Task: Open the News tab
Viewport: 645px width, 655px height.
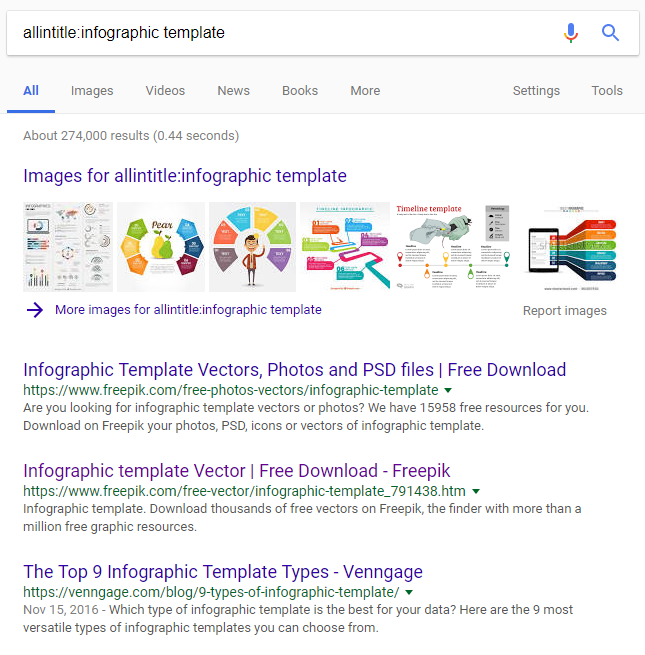Action: tap(234, 91)
